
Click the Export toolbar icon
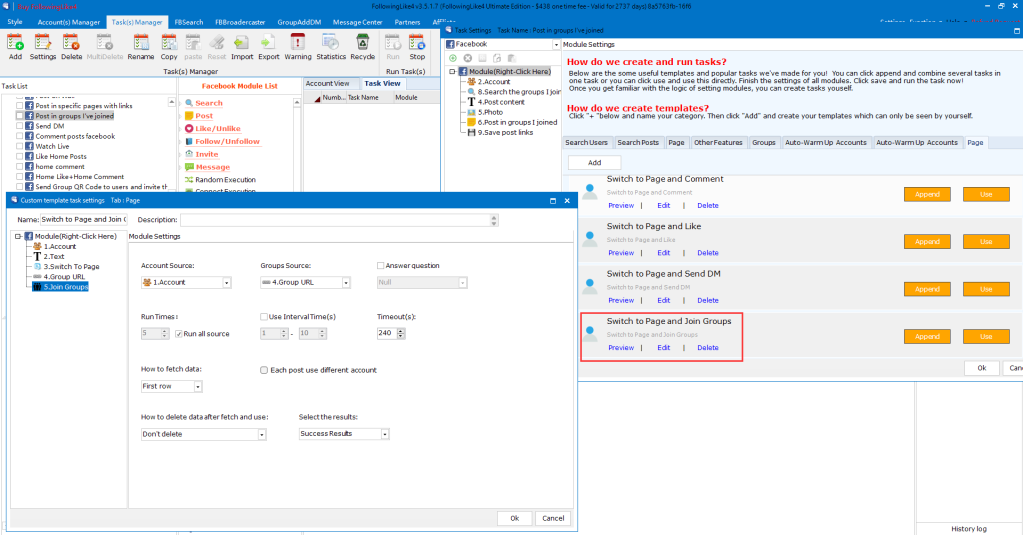tap(268, 47)
